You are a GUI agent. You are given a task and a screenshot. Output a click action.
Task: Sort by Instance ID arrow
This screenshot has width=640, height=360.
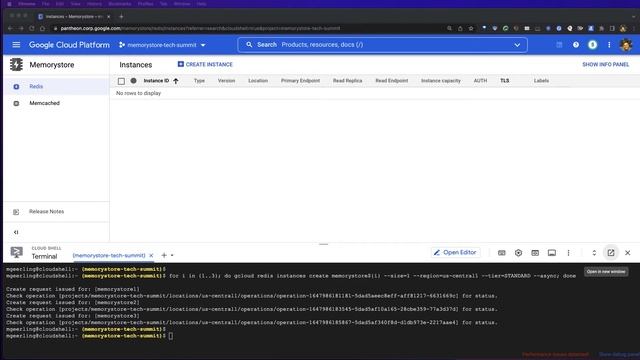(176, 81)
